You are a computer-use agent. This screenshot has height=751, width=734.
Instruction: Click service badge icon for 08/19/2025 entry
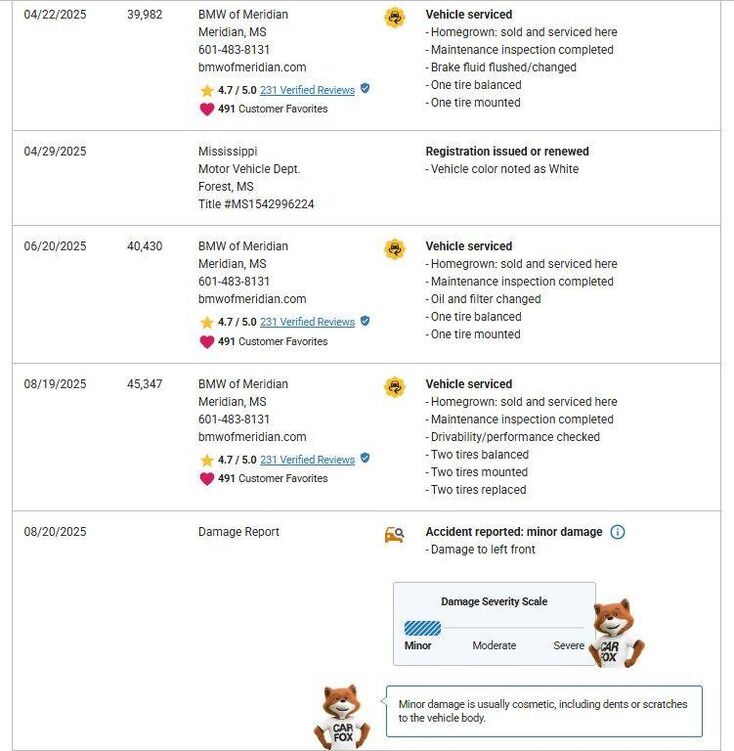click(x=395, y=387)
